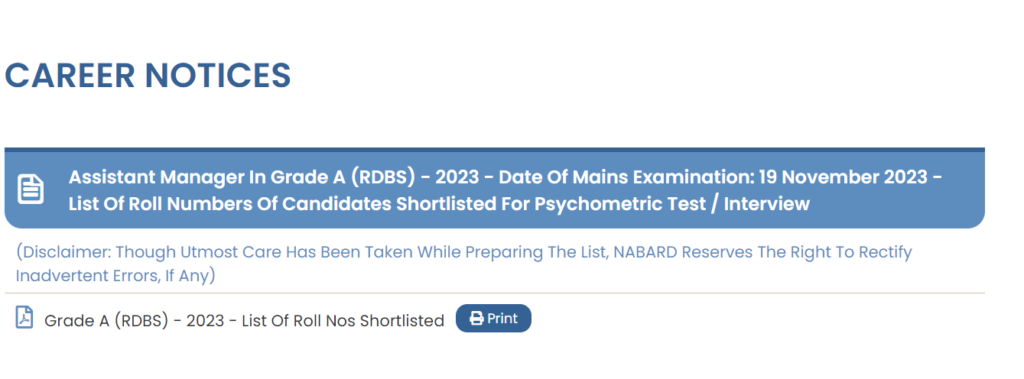The height and width of the screenshot is (379, 1024).
Task: Click the printer icon inside the Print button
Action: coord(477,319)
